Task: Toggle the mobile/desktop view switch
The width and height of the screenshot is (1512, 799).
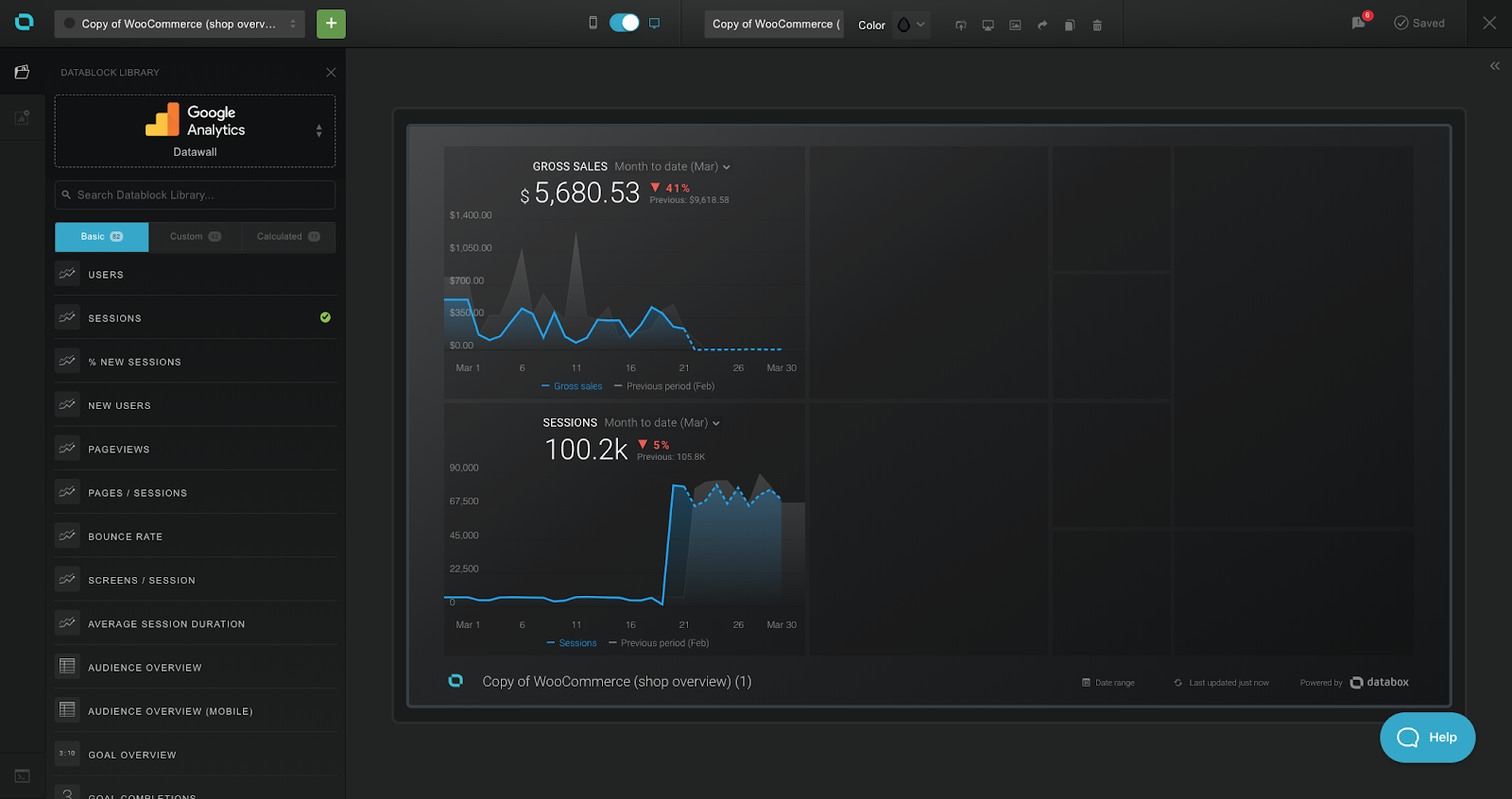Action: click(624, 23)
